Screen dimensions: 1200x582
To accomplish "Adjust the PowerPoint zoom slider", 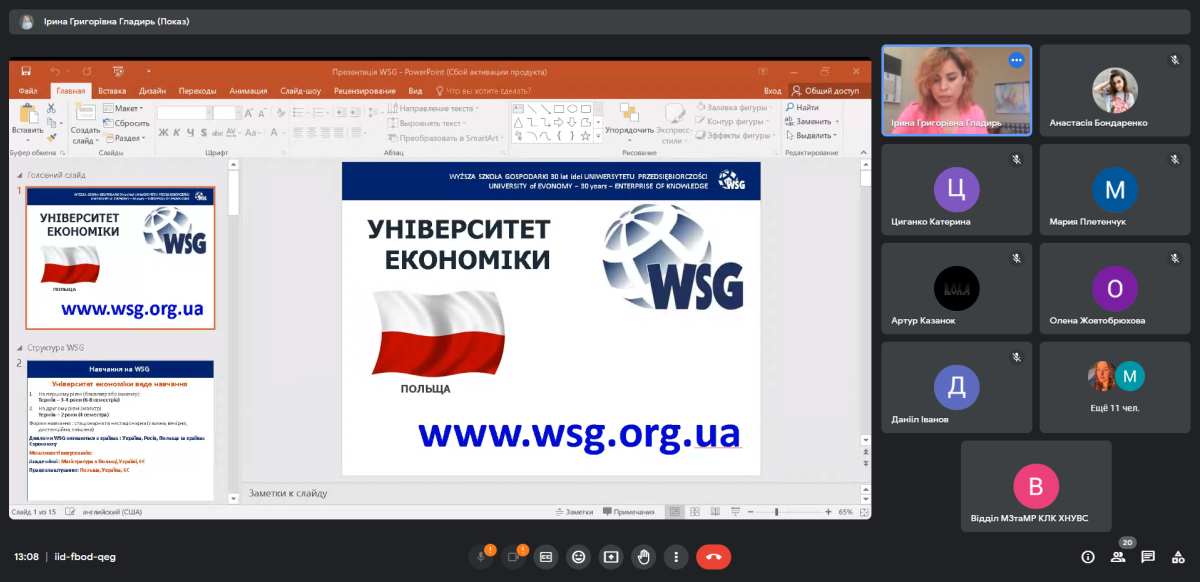I will [777, 511].
